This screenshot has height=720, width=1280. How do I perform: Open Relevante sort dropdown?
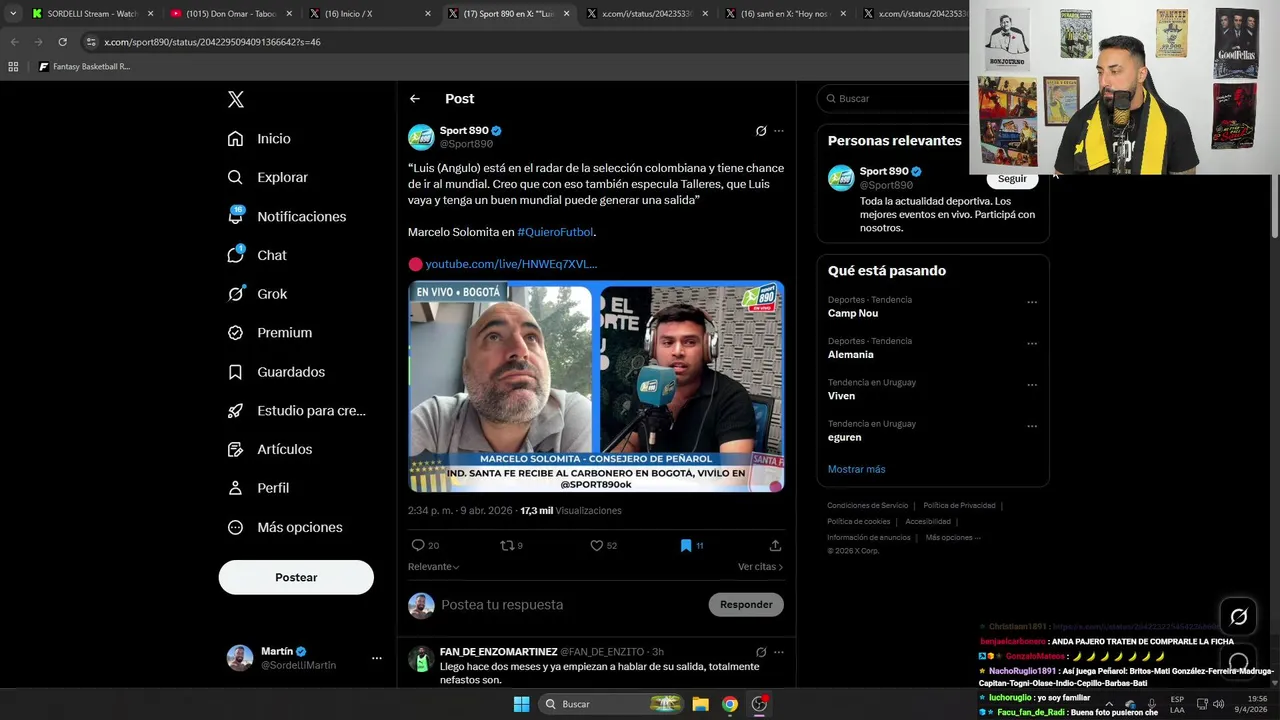click(434, 567)
